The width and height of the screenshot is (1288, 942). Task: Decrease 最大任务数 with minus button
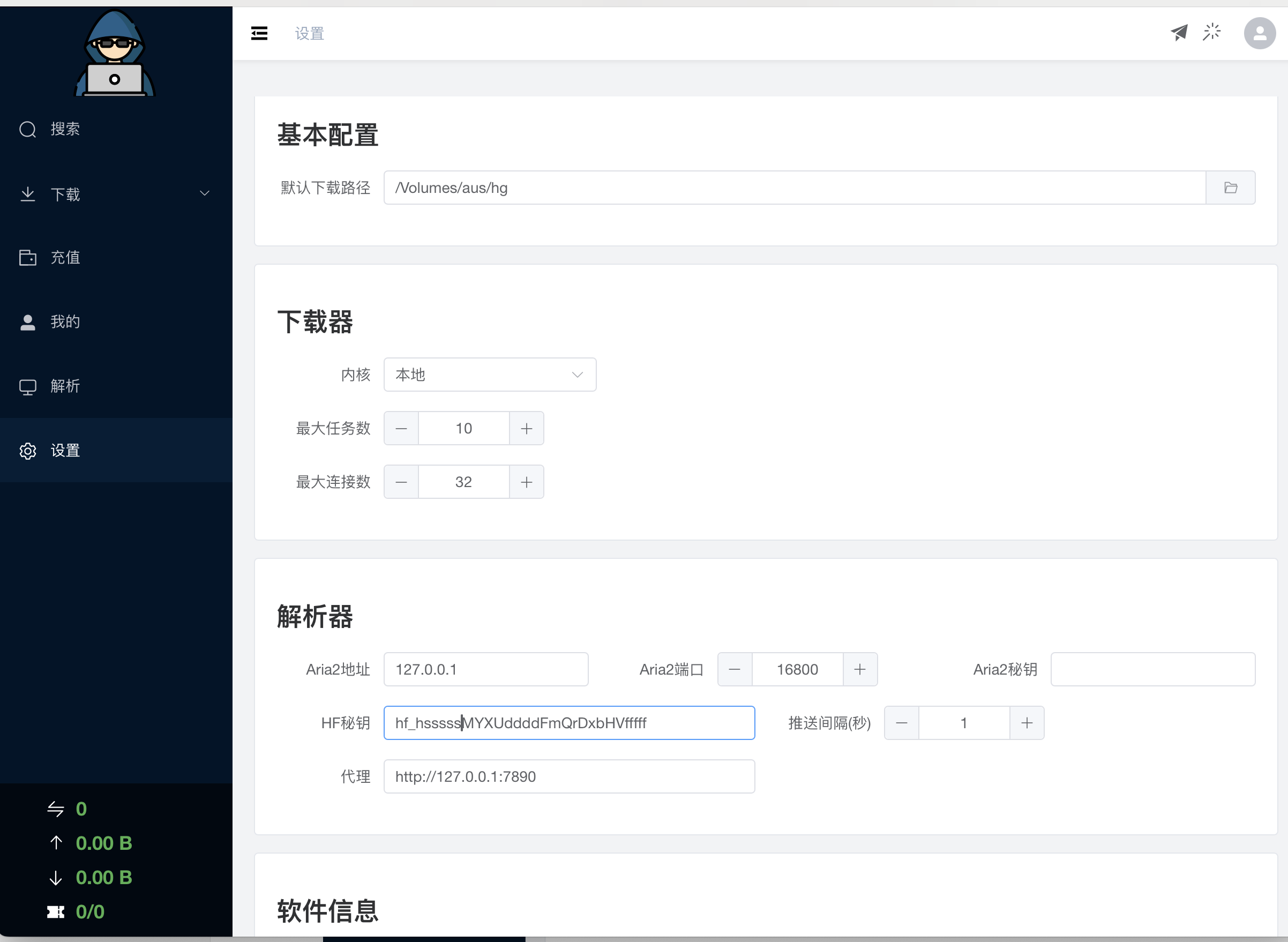pyautogui.click(x=401, y=429)
